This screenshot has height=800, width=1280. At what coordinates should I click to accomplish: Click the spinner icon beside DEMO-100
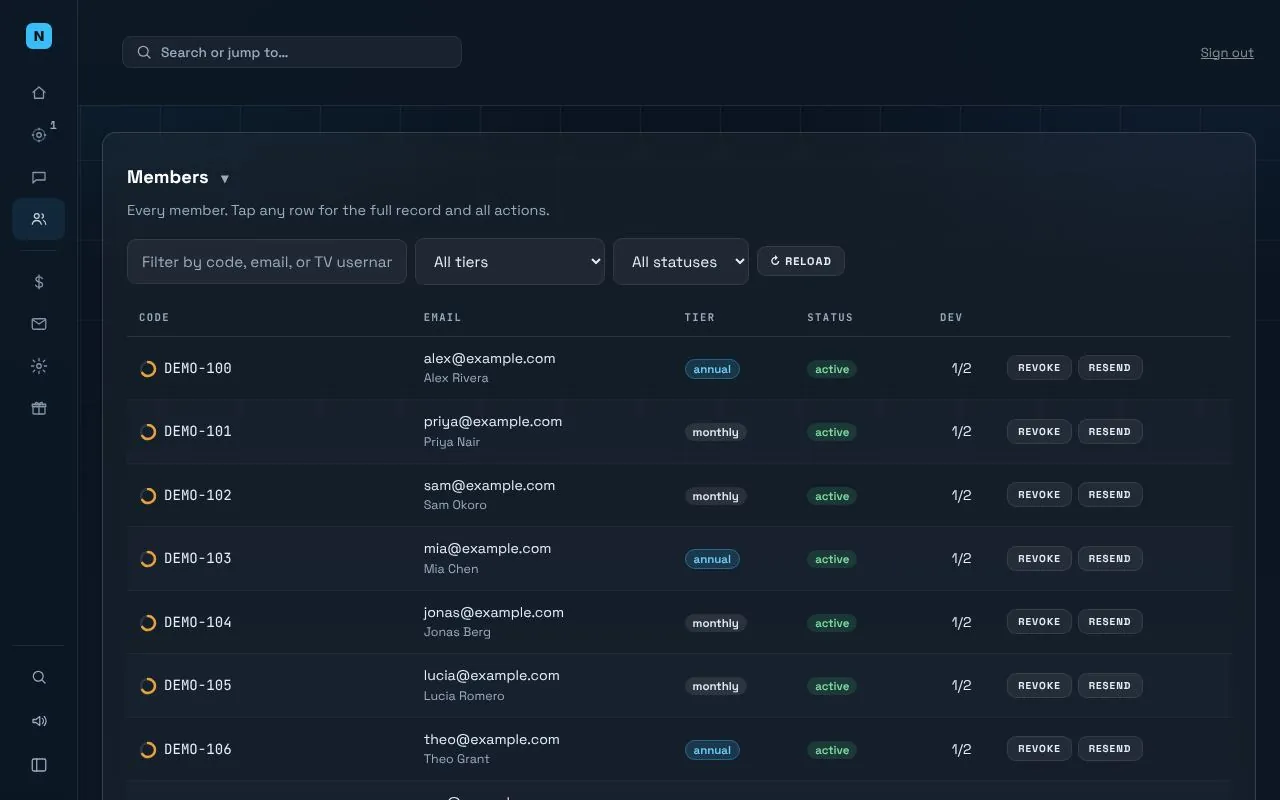(x=148, y=369)
